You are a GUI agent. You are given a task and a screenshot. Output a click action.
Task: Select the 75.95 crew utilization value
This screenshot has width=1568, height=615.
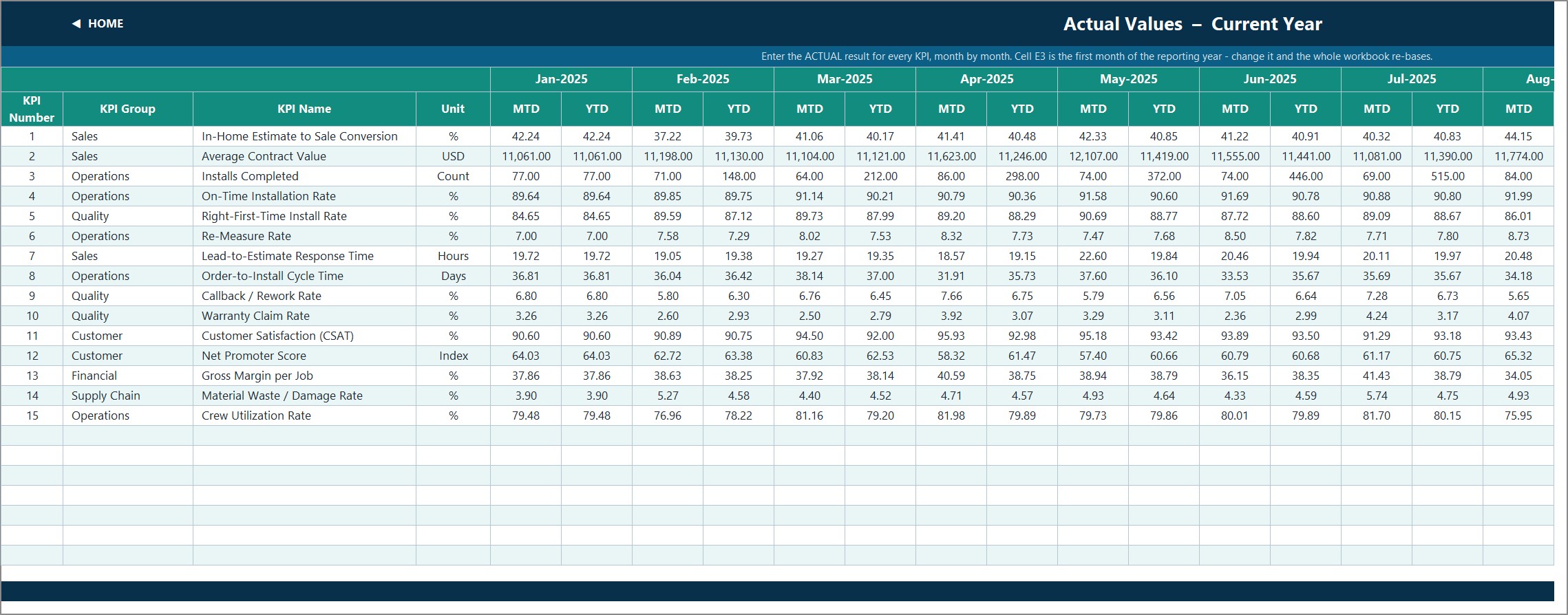coord(1518,416)
